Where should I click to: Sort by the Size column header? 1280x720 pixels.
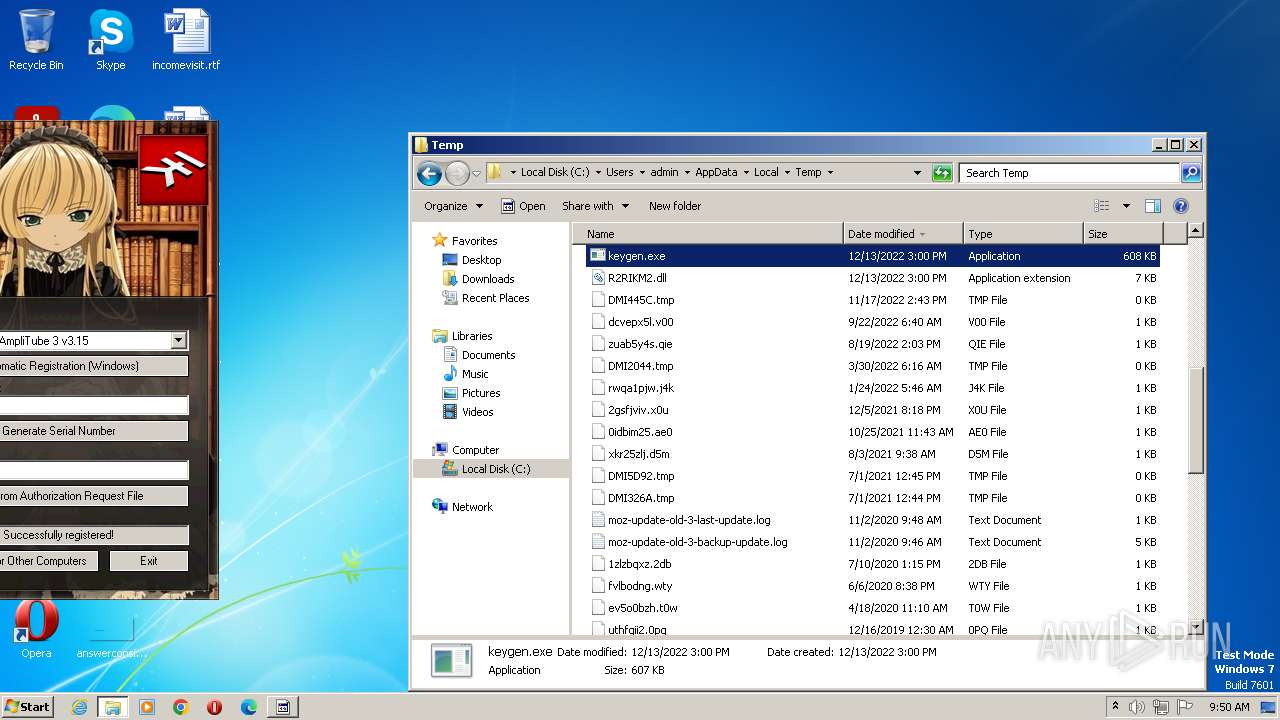point(1122,234)
